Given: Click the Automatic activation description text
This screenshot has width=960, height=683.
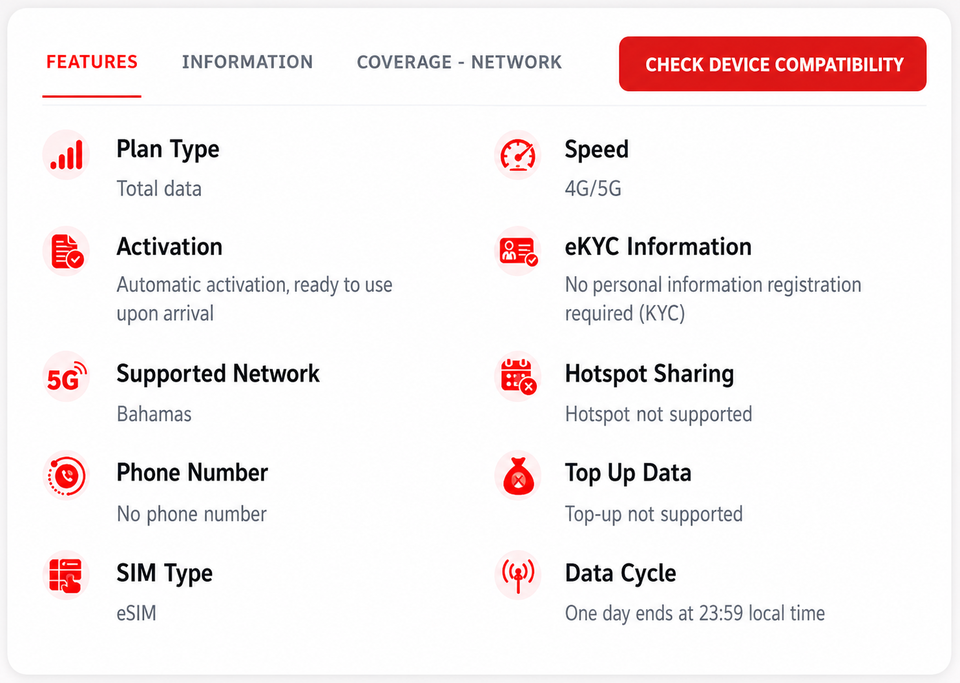Looking at the screenshot, I should (x=255, y=299).
